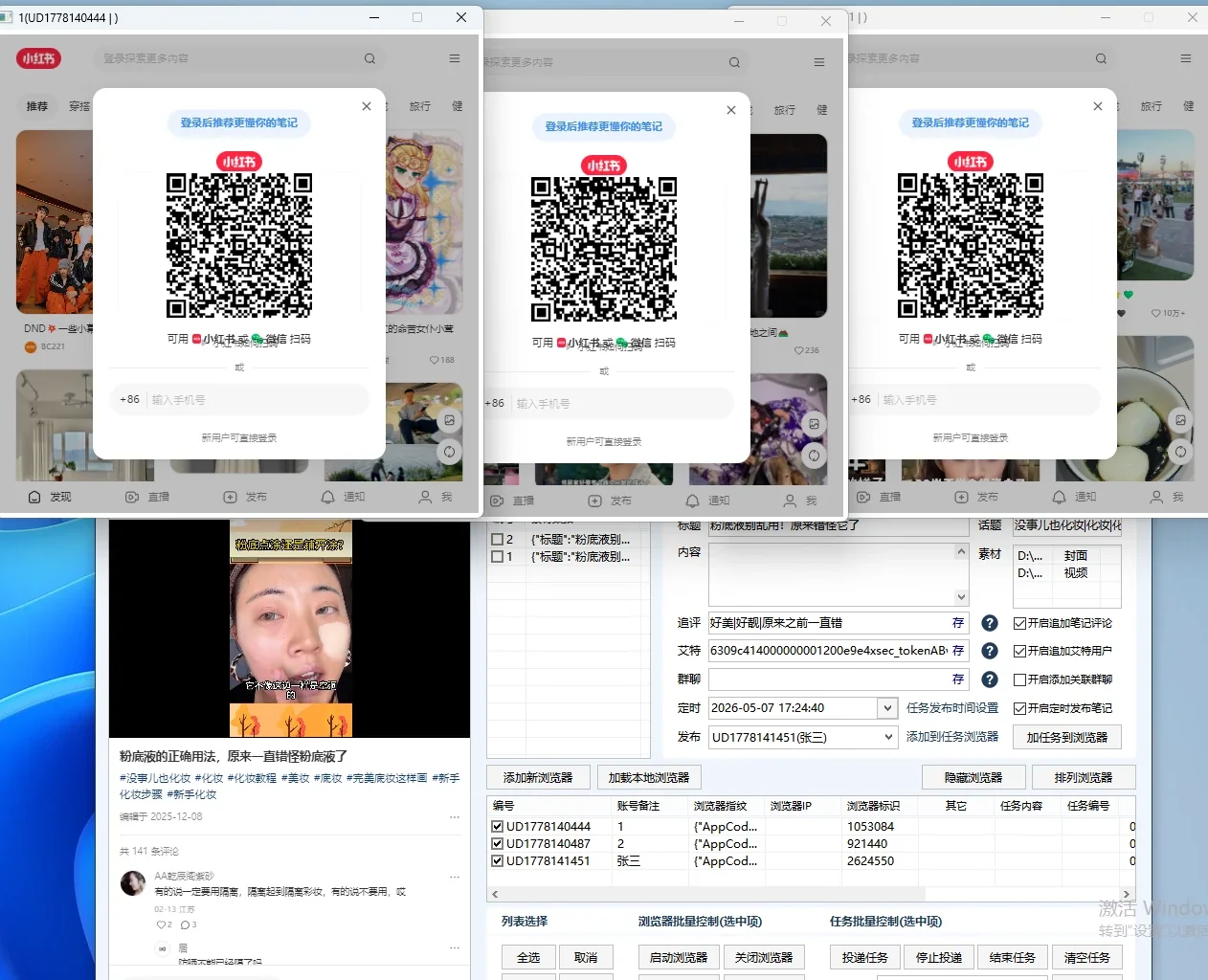The image size is (1208, 980).
Task: Click the search icon in first browser window
Action: click(369, 58)
